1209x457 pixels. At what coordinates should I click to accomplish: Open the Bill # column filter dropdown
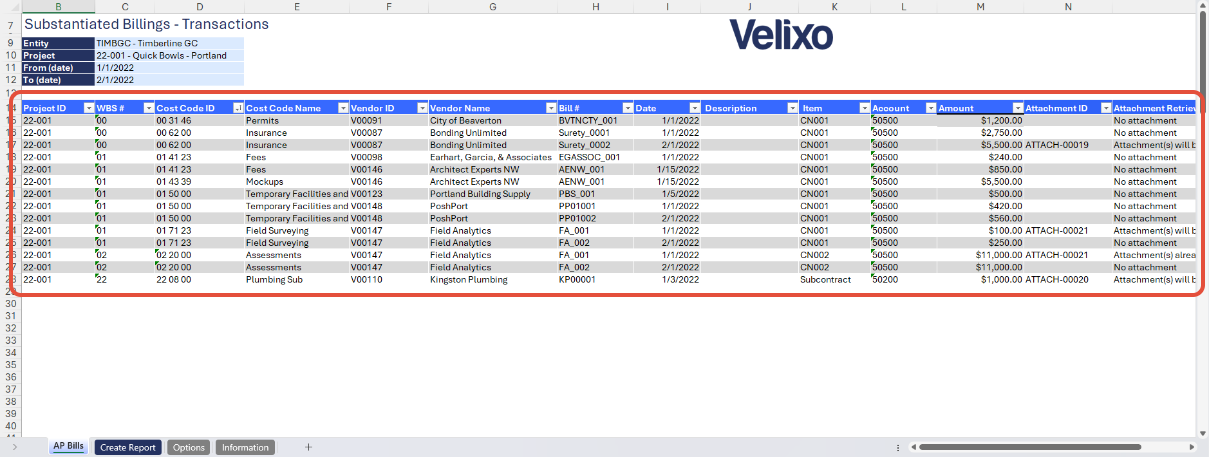coord(627,108)
